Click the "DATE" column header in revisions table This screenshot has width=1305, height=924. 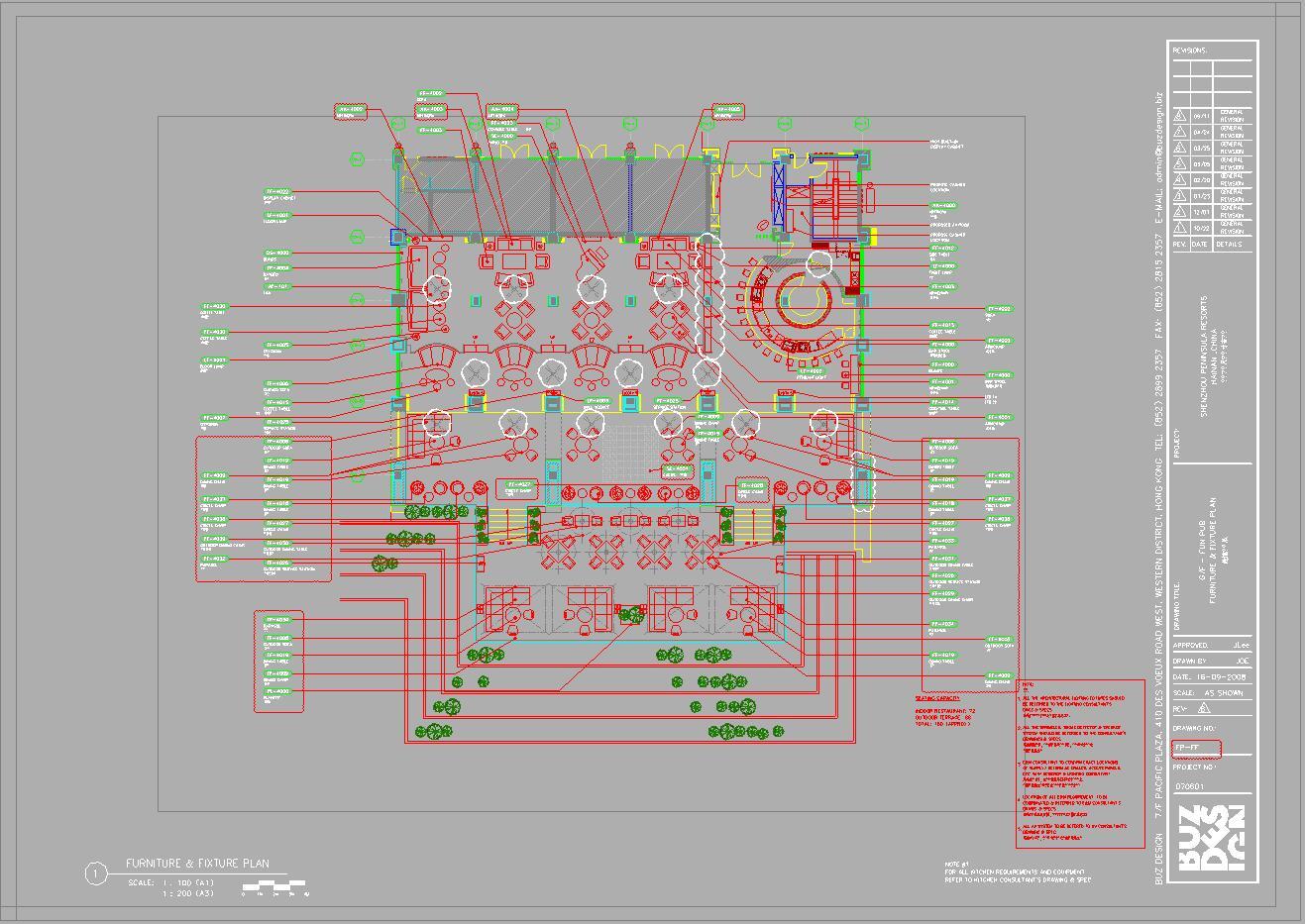[1200, 244]
